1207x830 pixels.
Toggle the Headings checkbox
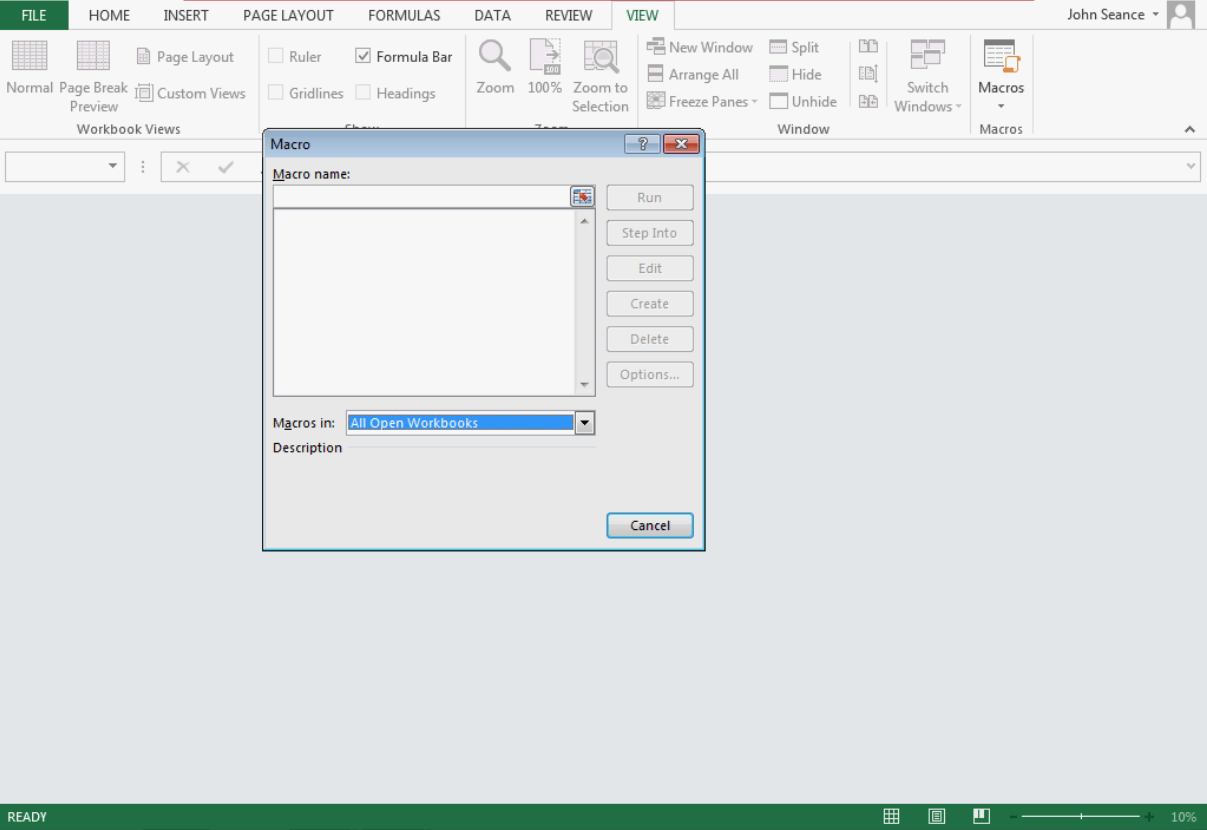[x=363, y=93]
